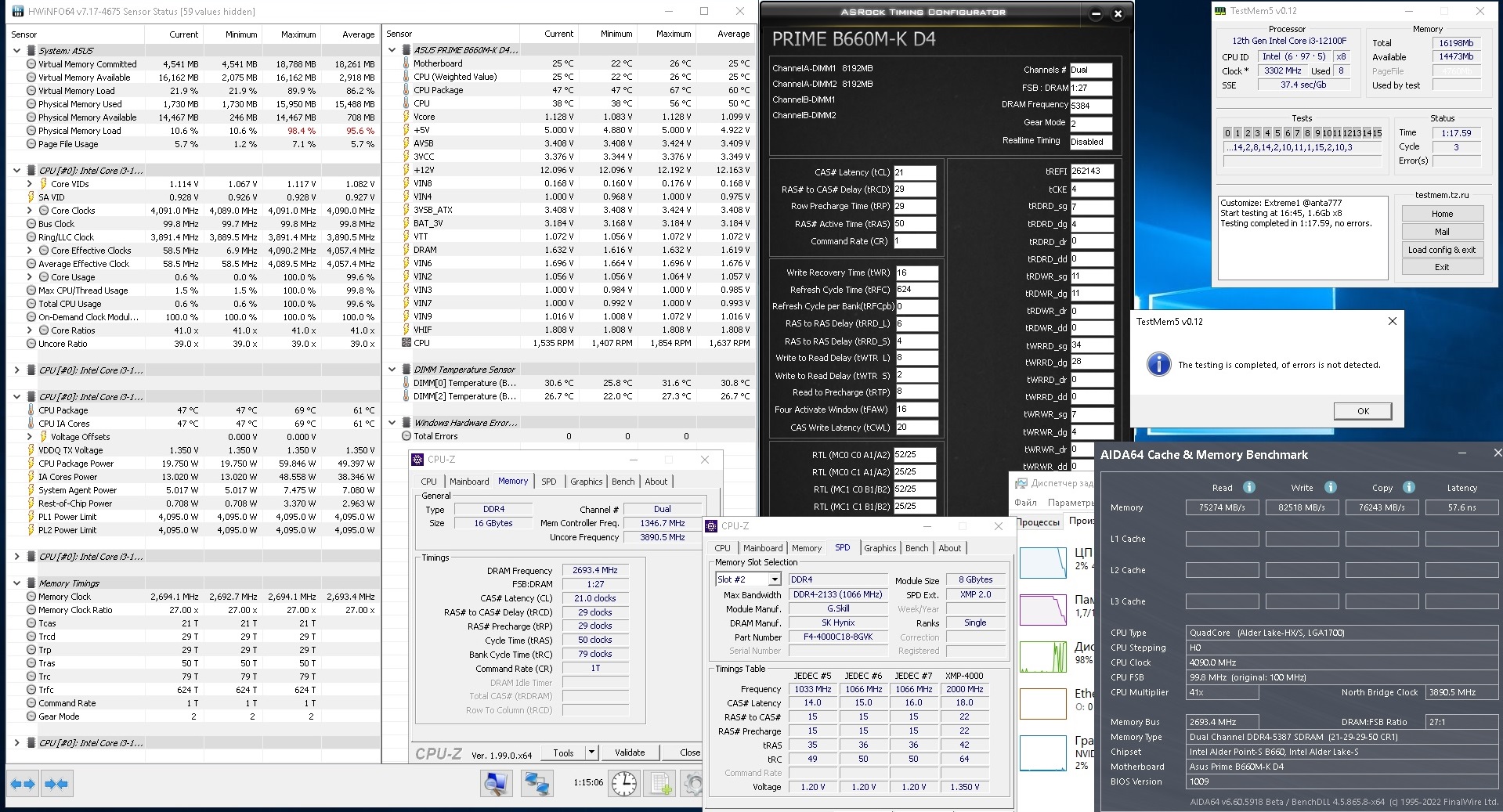Select the NVIDIA GPU graph thumbnail in Task Manager
The height and width of the screenshot is (812, 1503).
coord(1043,752)
